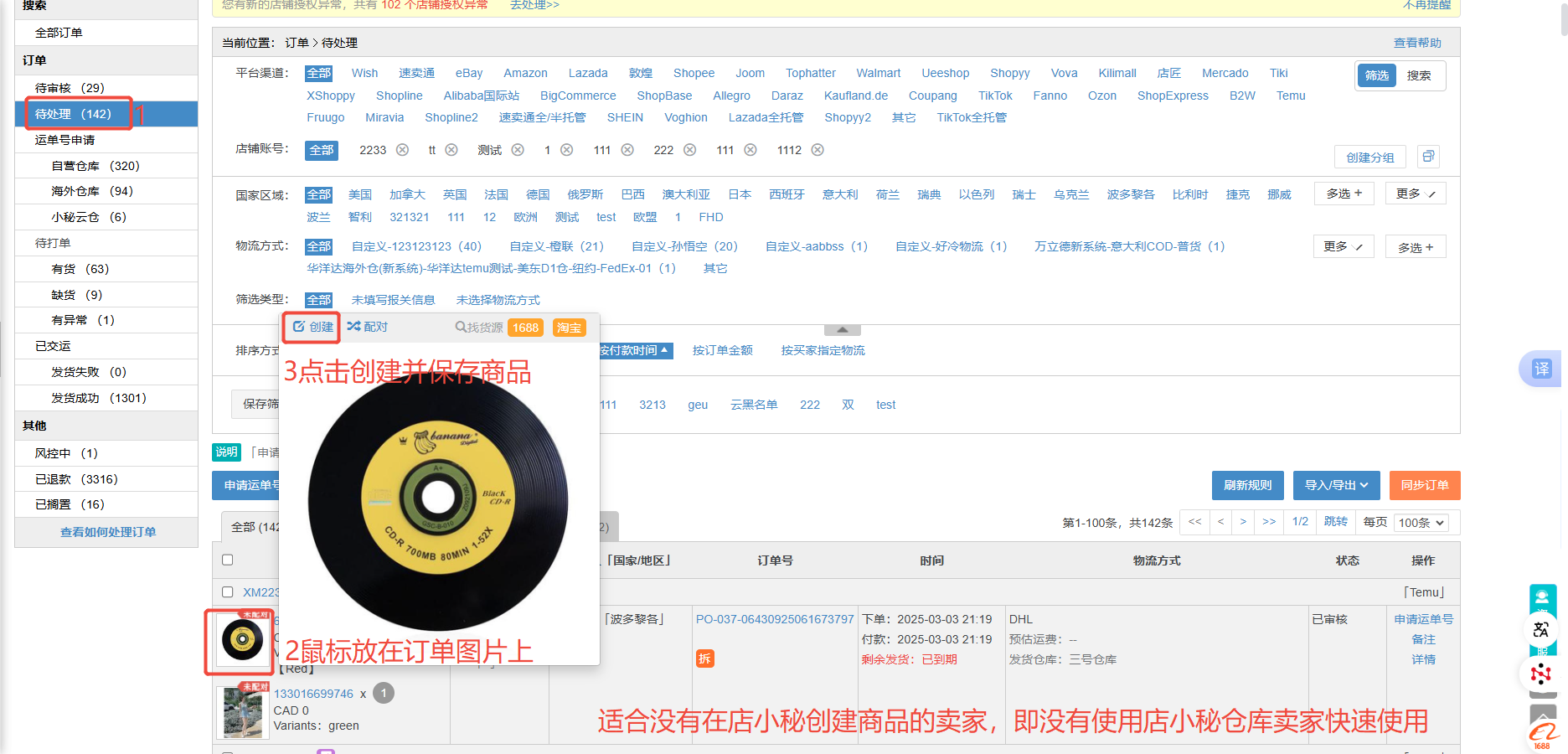Click the 创建 edit icon in popup
This screenshot has width=1568, height=754.
pos(298,327)
